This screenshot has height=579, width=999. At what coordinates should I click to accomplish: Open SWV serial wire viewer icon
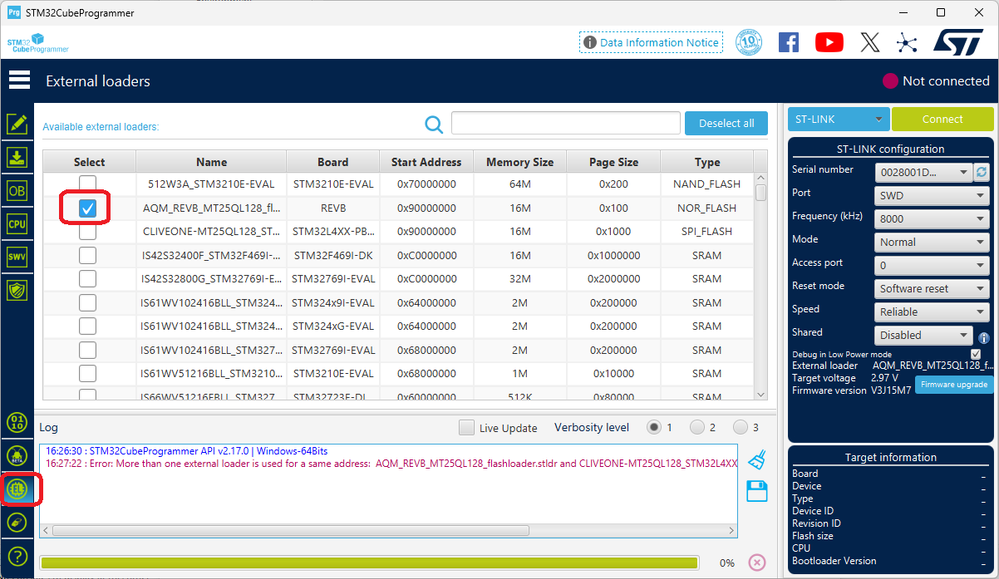17,257
